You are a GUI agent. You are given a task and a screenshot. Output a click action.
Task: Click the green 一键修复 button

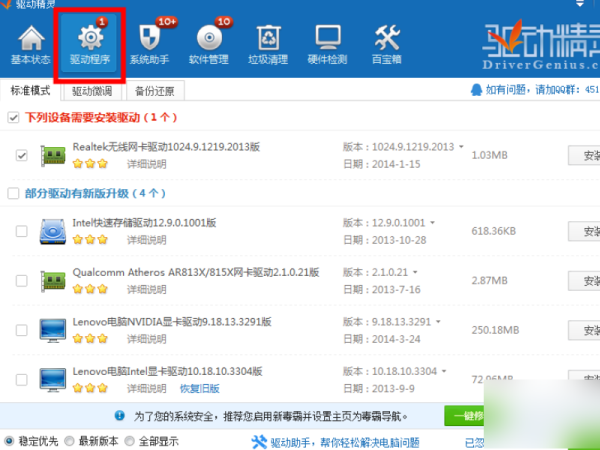coord(464,416)
